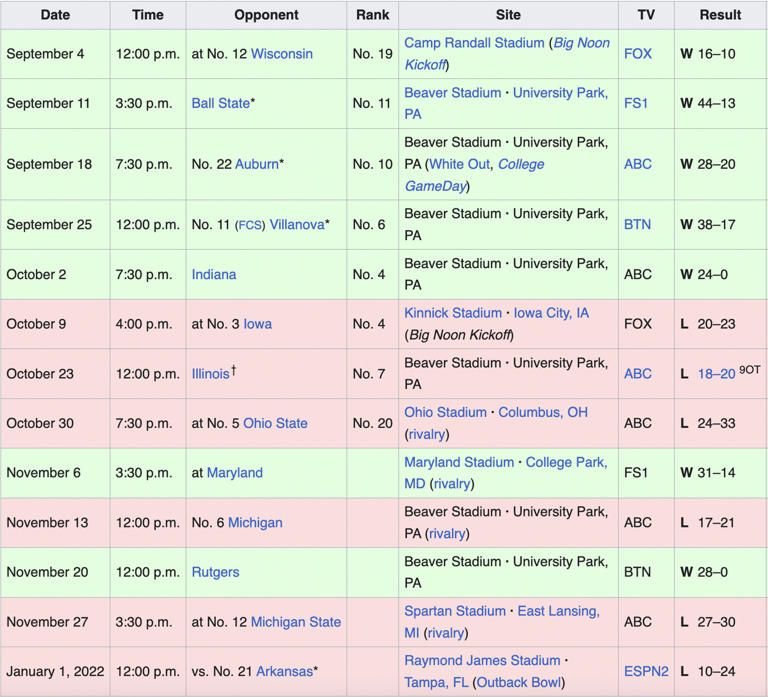Click the Result column header

click(x=720, y=15)
